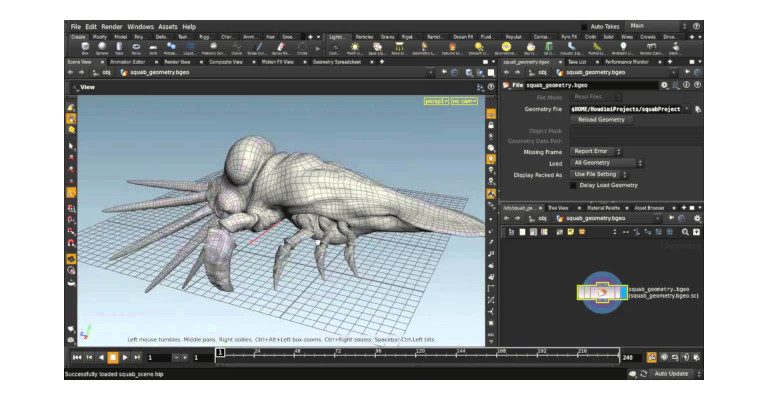Open the geometry file chooser icon
The height and width of the screenshot is (400, 768).
pyautogui.click(x=697, y=108)
